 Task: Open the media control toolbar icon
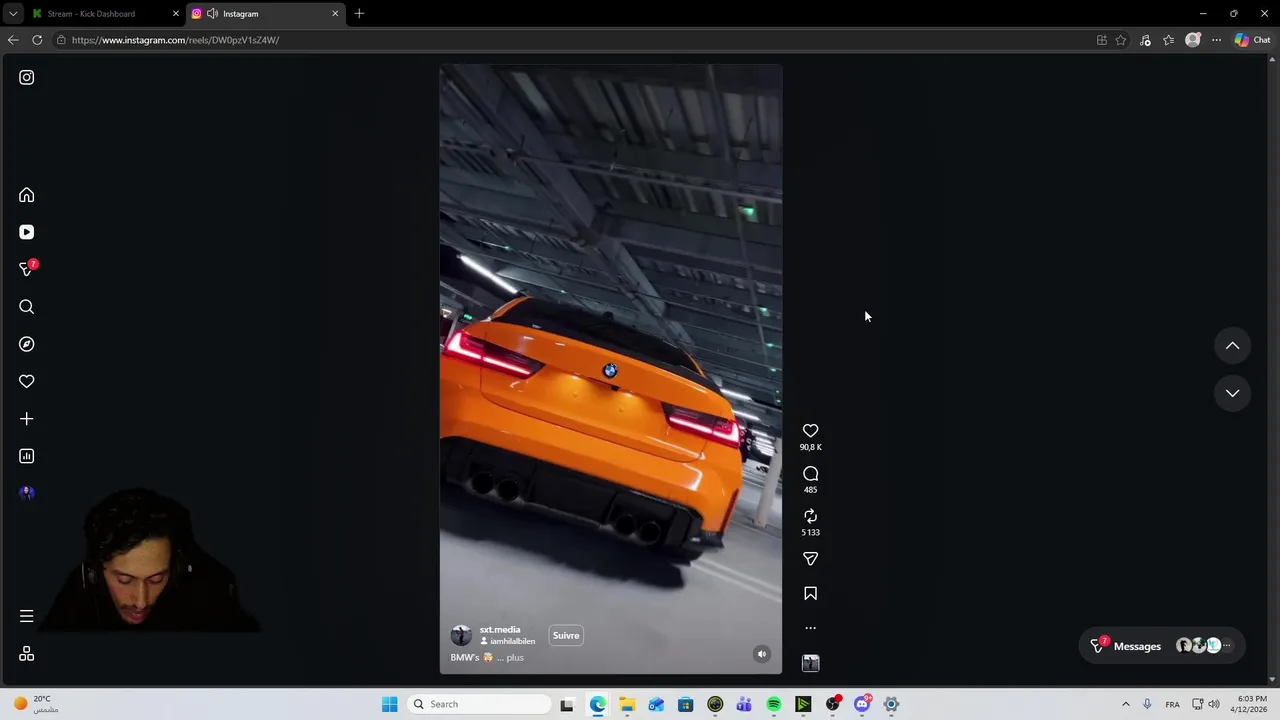(1145, 40)
